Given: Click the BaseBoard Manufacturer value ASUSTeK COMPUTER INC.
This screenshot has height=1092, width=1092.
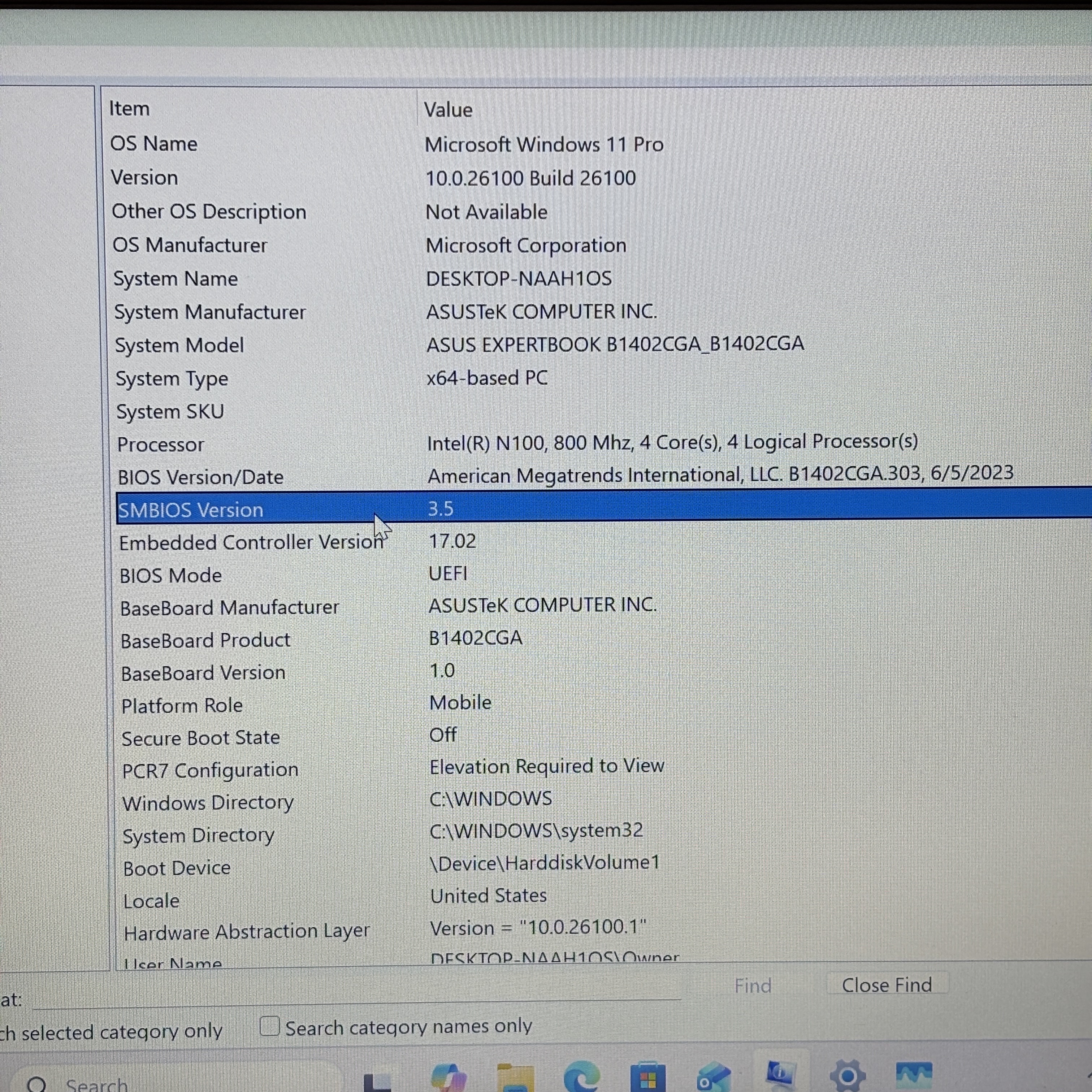Looking at the screenshot, I should click(x=543, y=605).
